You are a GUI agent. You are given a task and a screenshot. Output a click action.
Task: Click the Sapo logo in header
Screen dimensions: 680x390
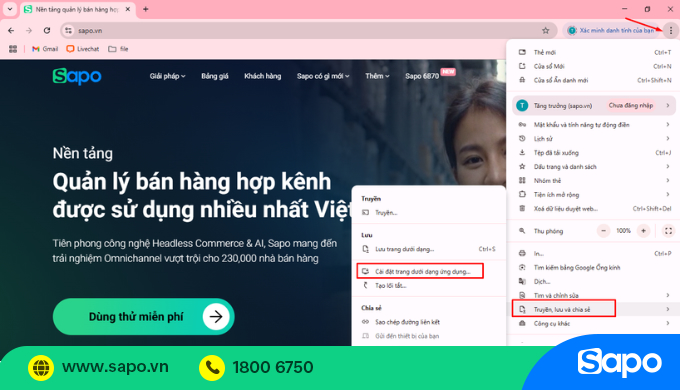tap(77, 76)
